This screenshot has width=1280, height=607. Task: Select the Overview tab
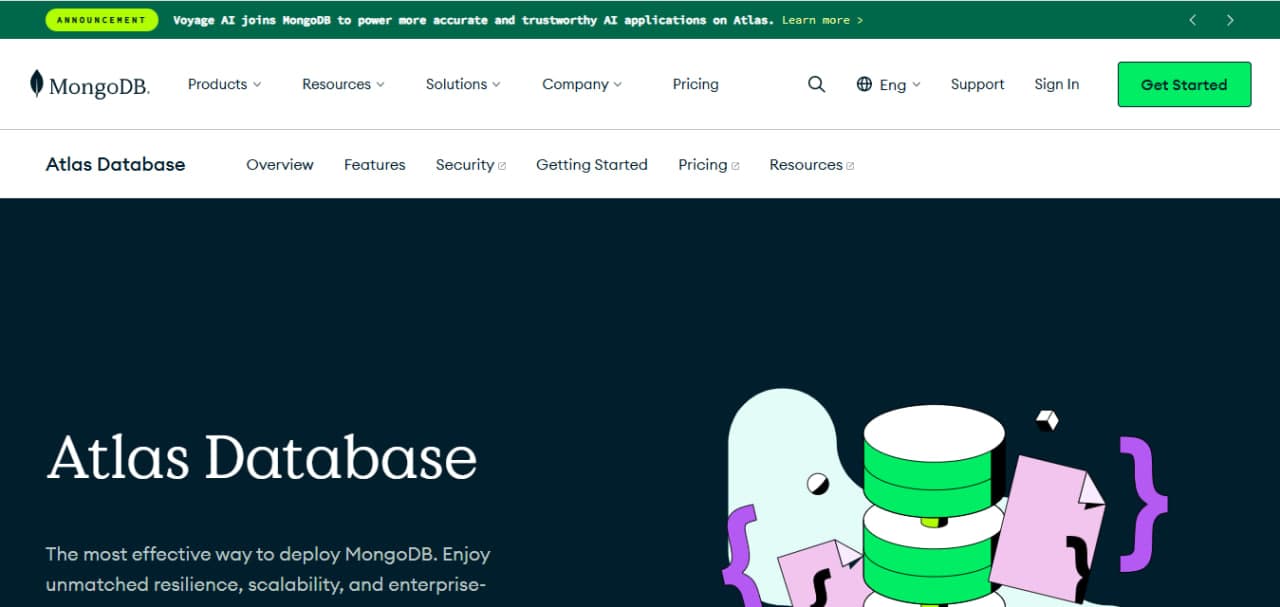coord(280,165)
